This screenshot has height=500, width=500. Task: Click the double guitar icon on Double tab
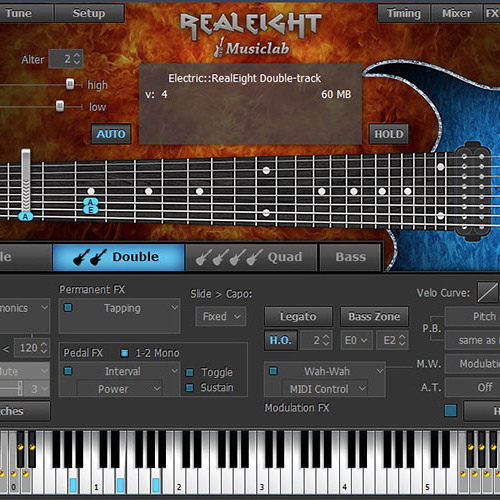tap(90, 257)
